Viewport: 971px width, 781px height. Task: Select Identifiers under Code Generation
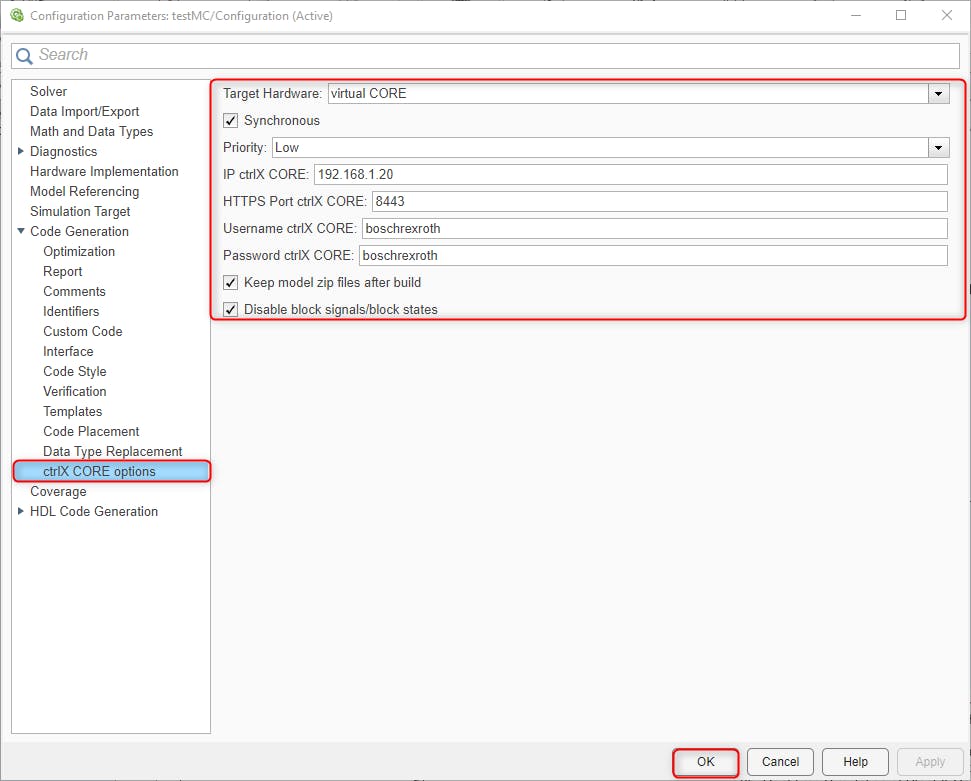tap(71, 312)
